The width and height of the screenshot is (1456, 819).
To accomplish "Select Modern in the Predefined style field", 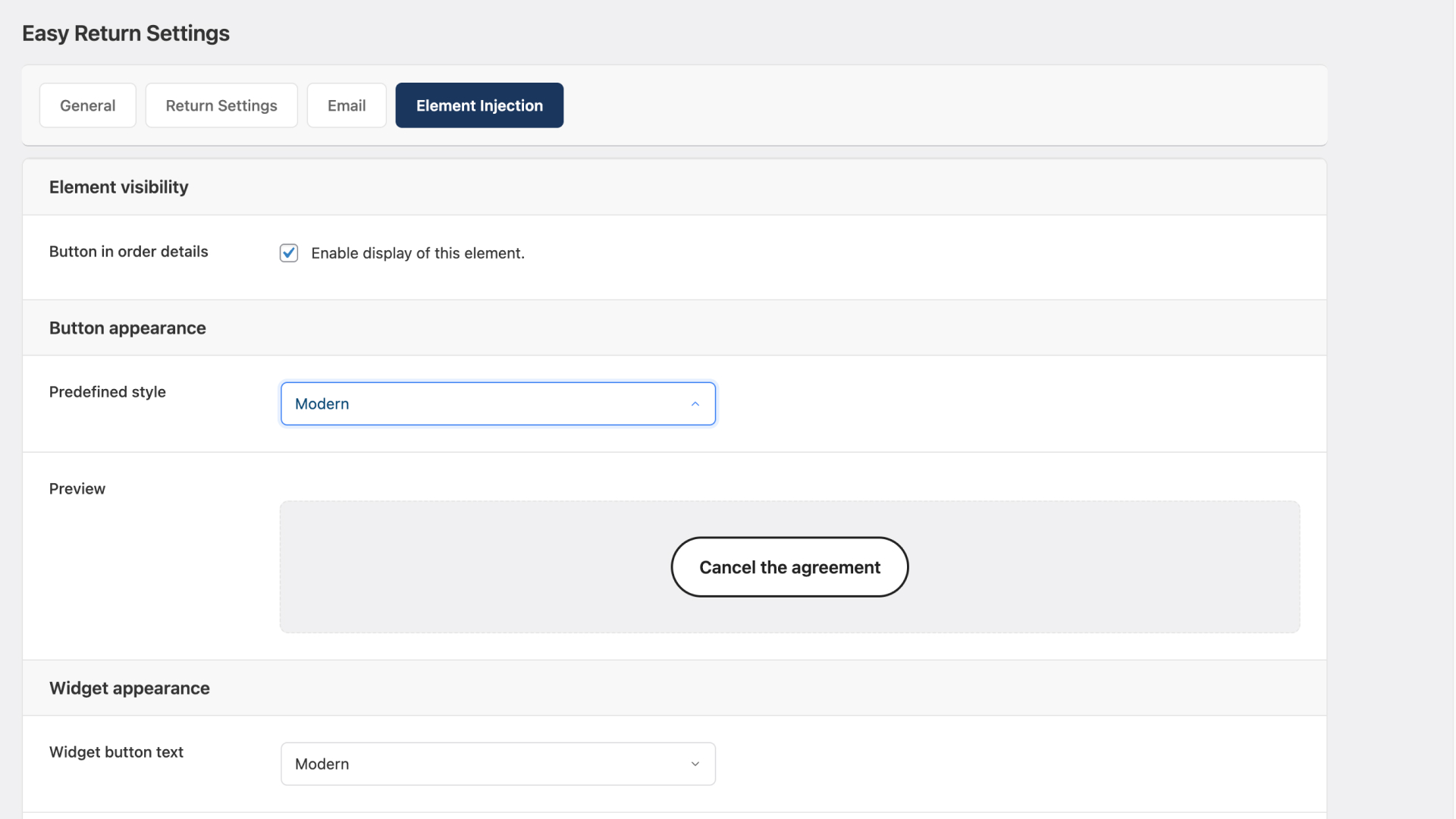I will tap(497, 403).
